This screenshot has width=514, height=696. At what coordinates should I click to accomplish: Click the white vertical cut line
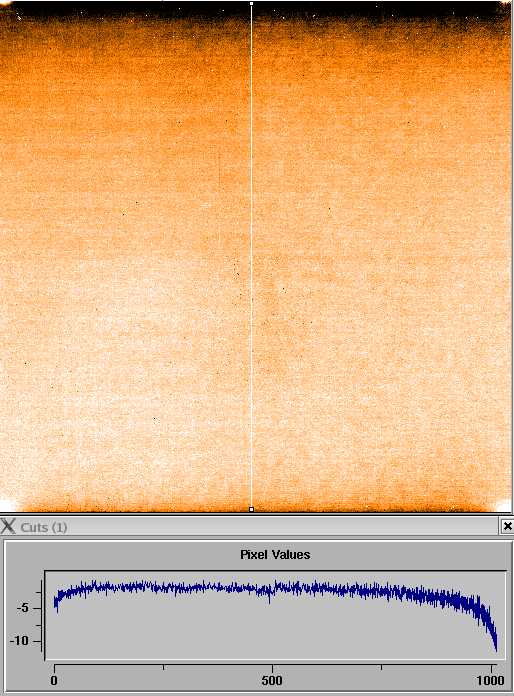coord(252,256)
